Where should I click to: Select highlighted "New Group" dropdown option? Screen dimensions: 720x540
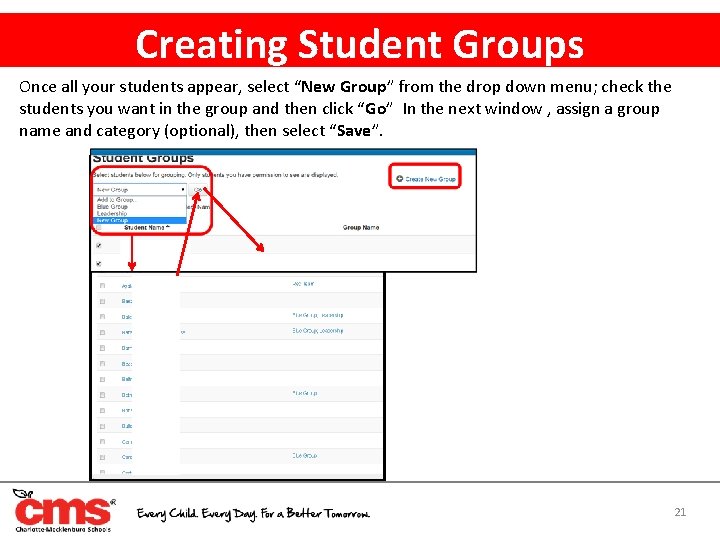[x=140, y=220]
